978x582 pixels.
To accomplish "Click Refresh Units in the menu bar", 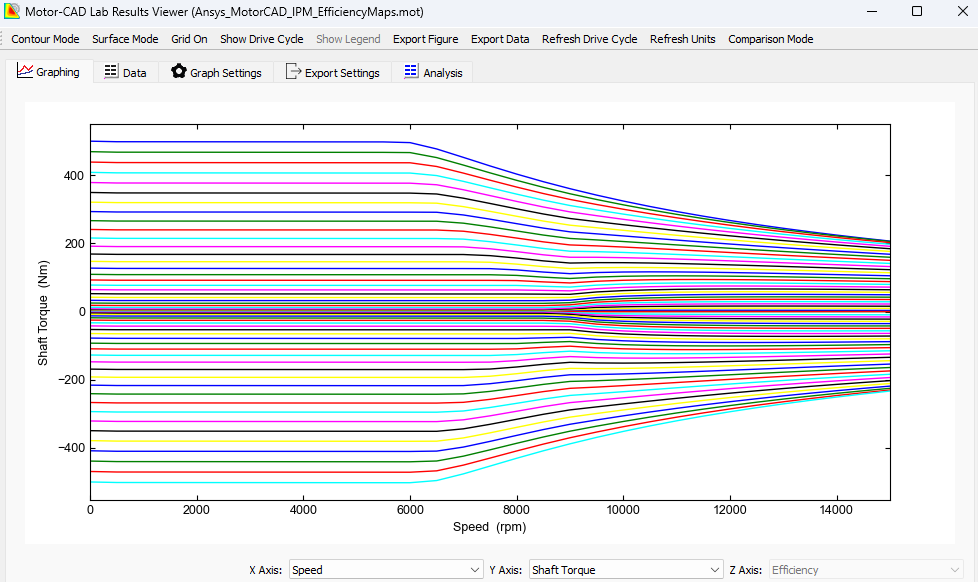I will pyautogui.click(x=683, y=39).
